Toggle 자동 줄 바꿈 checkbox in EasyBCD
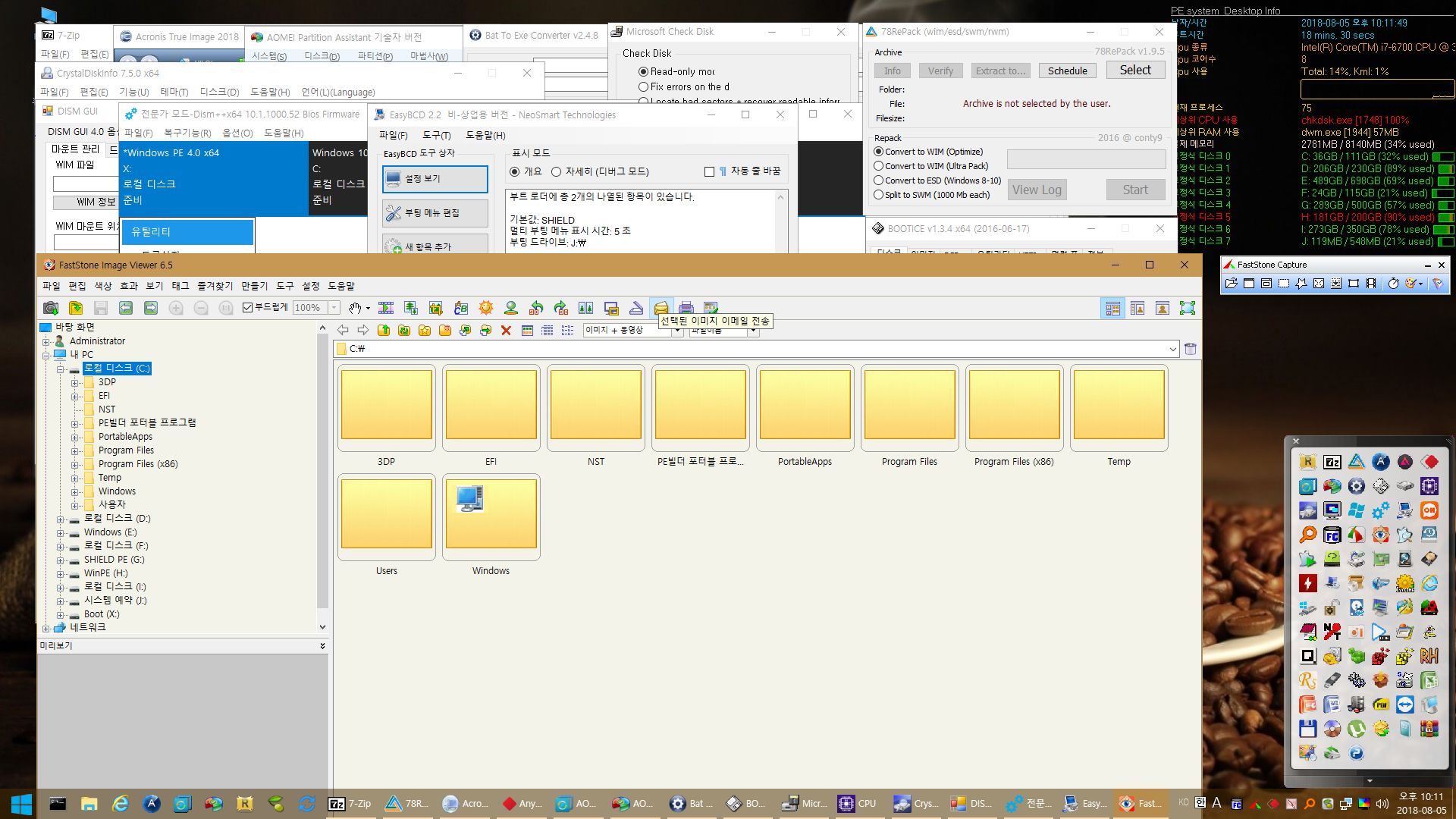The height and width of the screenshot is (819, 1456). click(709, 171)
